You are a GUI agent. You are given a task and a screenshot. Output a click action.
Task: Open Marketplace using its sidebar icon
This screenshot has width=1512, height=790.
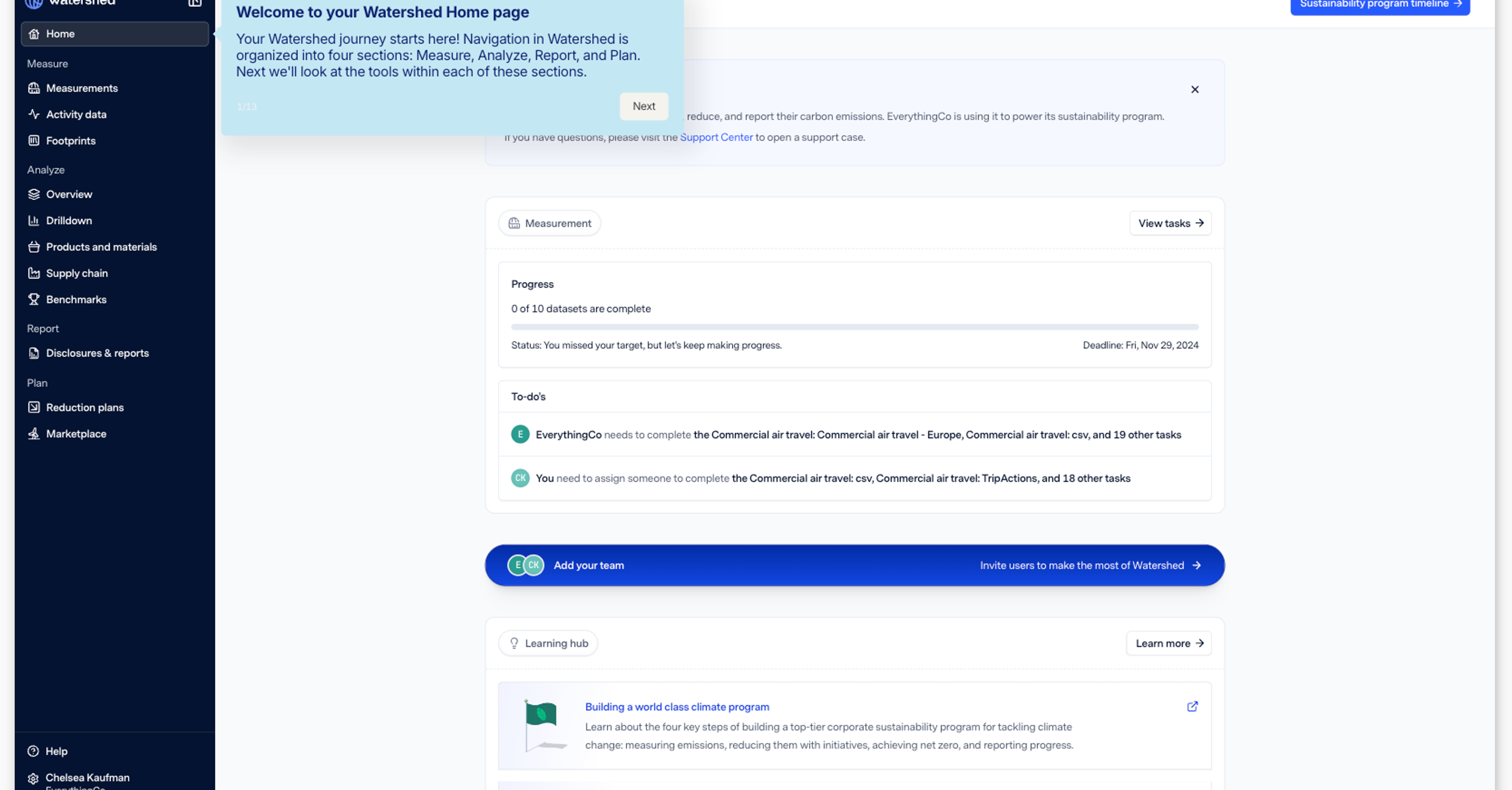(34, 434)
